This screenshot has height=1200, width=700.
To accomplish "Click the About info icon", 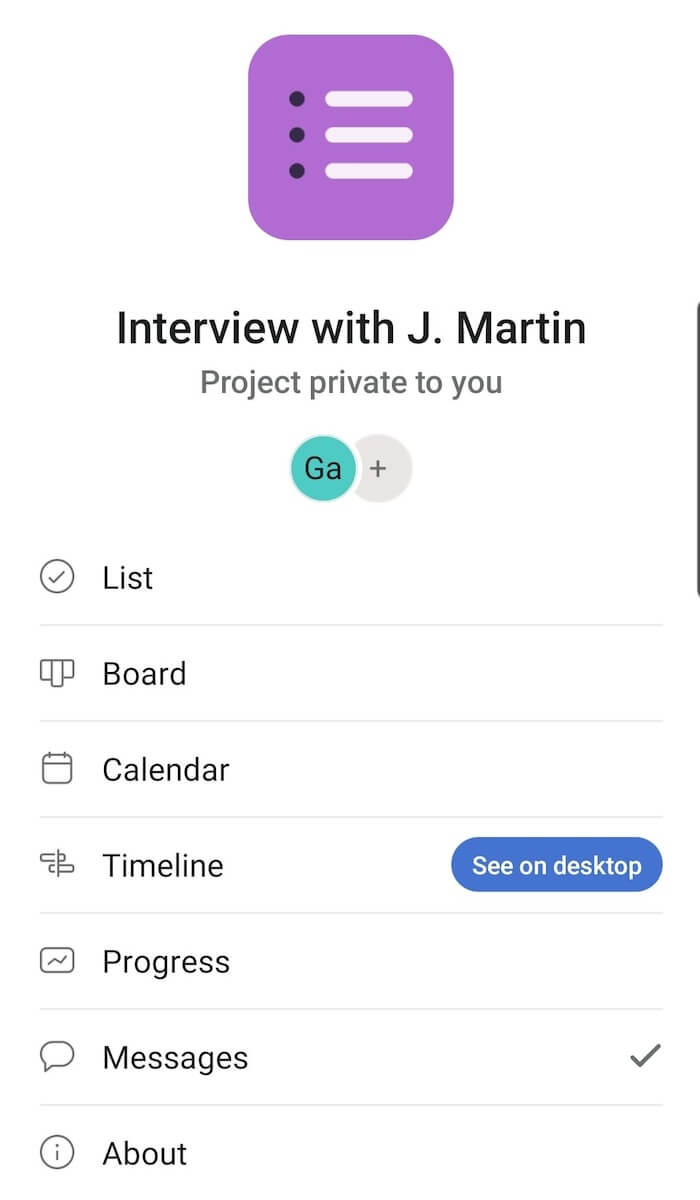I will point(57,1153).
